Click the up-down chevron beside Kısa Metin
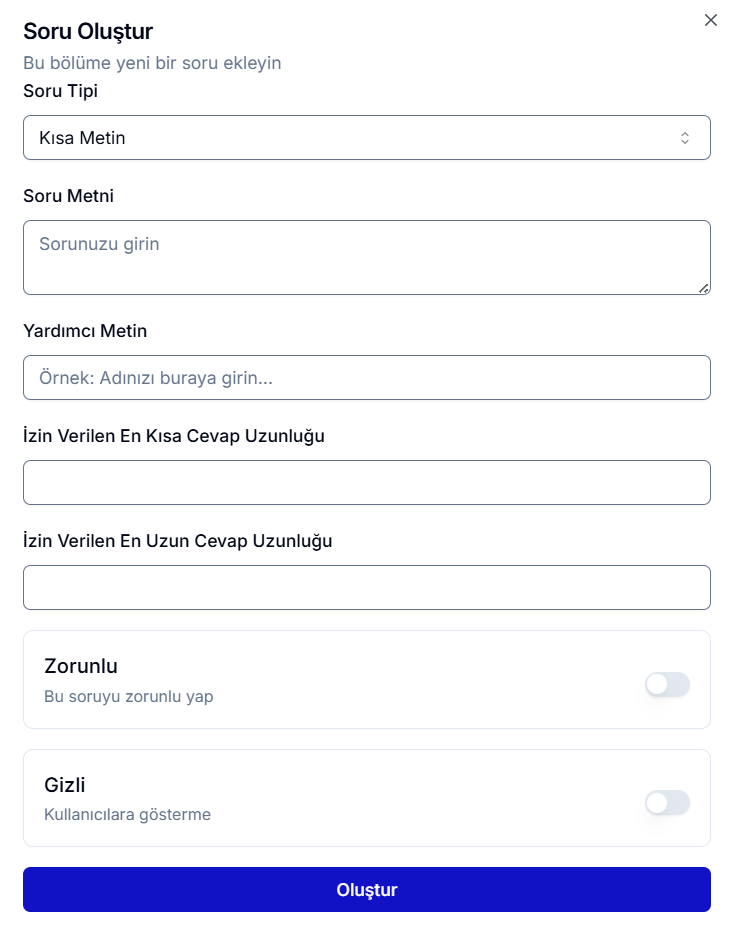The height and width of the screenshot is (935, 730). tap(685, 138)
